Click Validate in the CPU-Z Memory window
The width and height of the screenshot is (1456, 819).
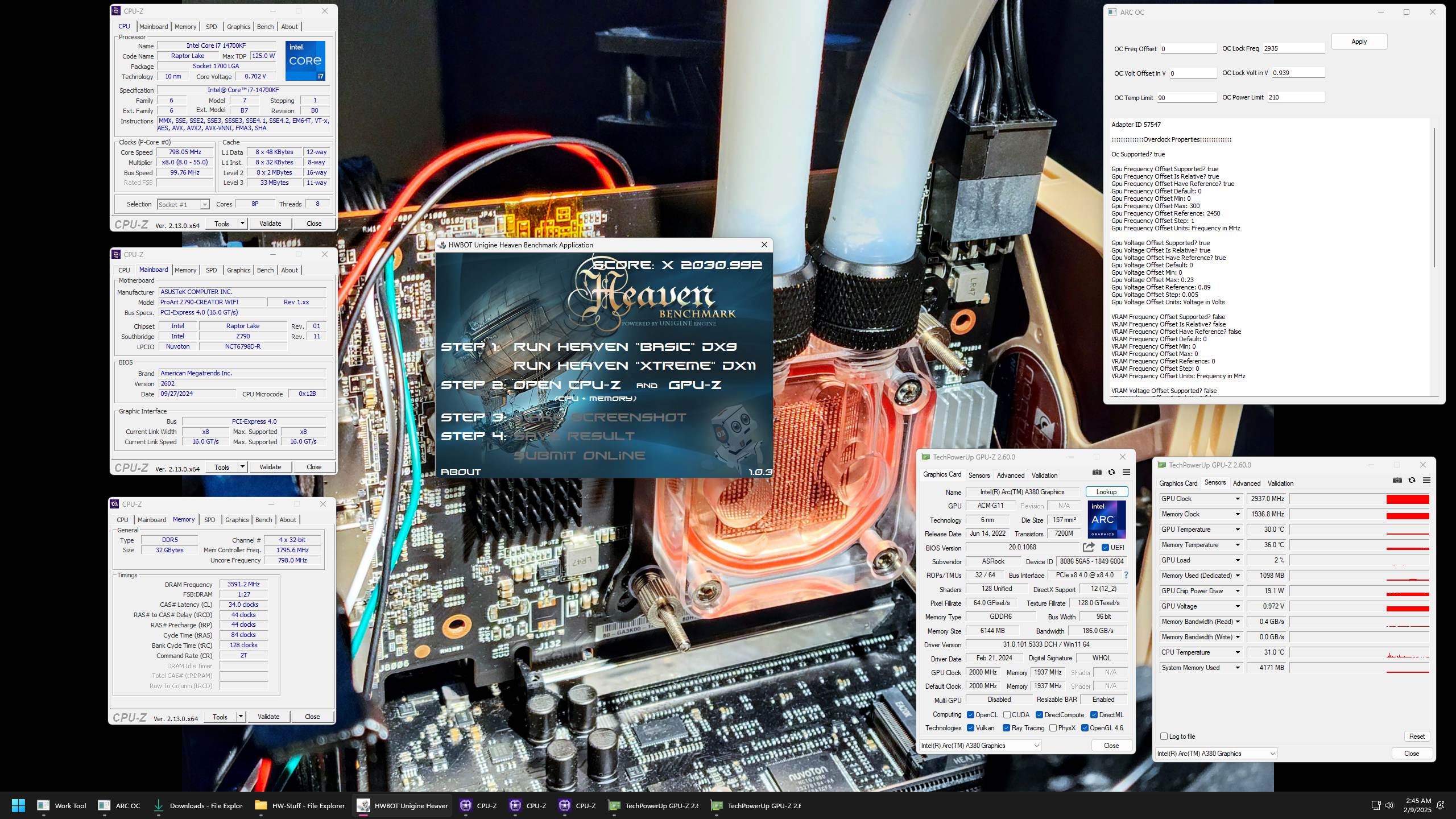(268, 717)
